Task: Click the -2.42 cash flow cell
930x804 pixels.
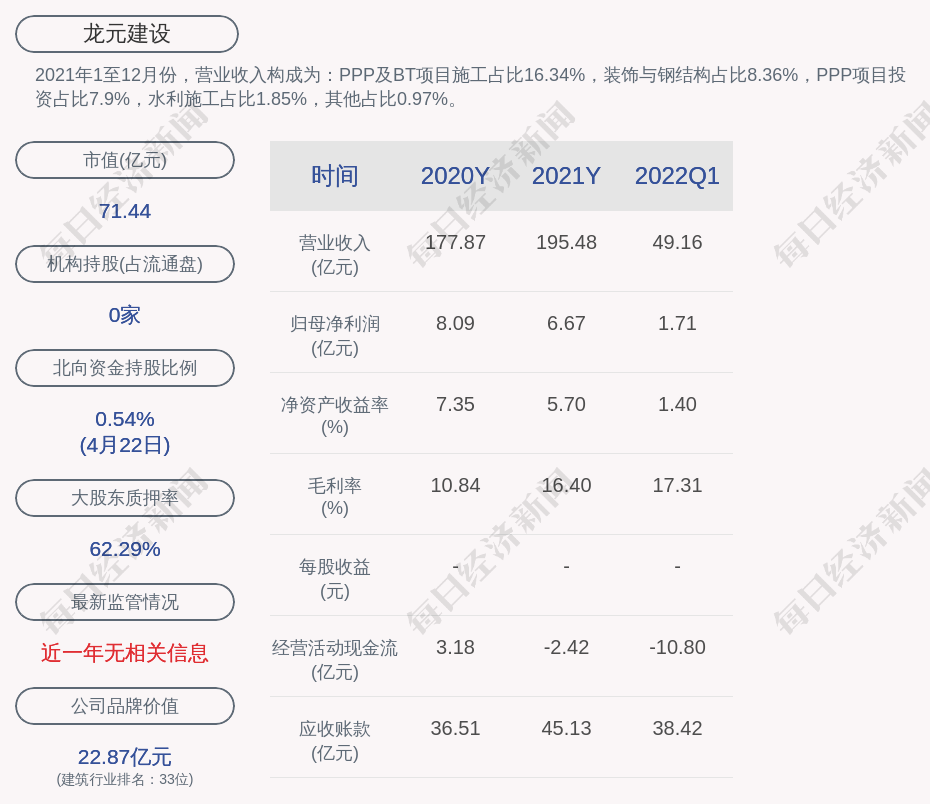Action: click(x=566, y=647)
